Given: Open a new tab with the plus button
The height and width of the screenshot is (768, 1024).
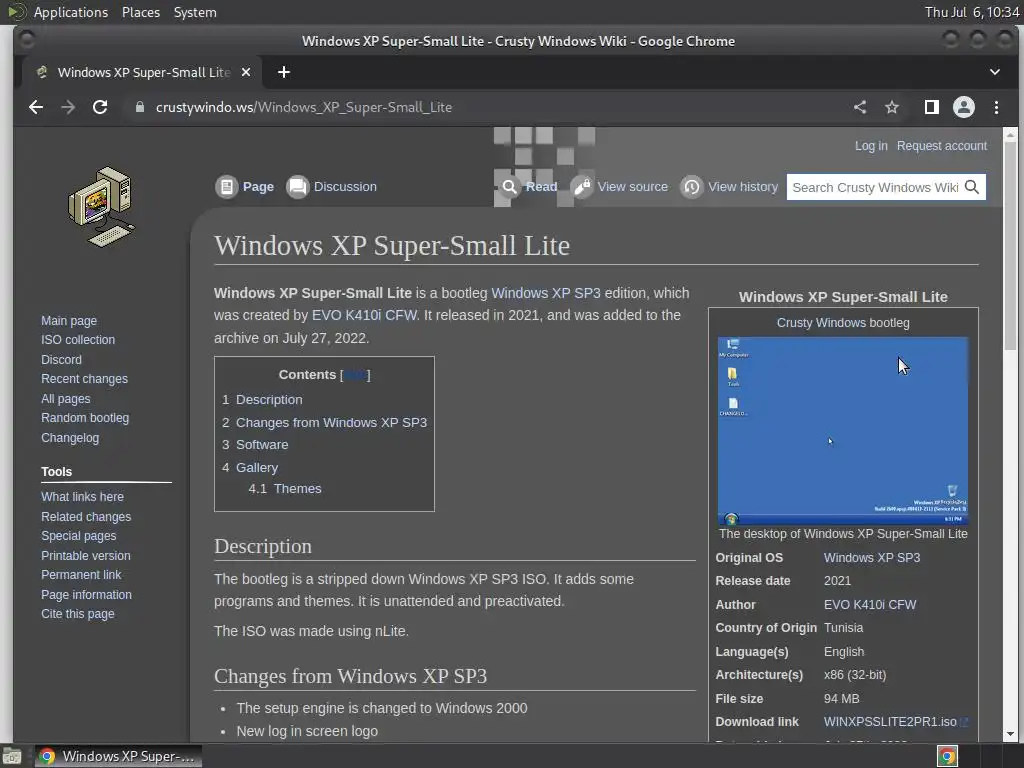Looking at the screenshot, I should (283, 72).
